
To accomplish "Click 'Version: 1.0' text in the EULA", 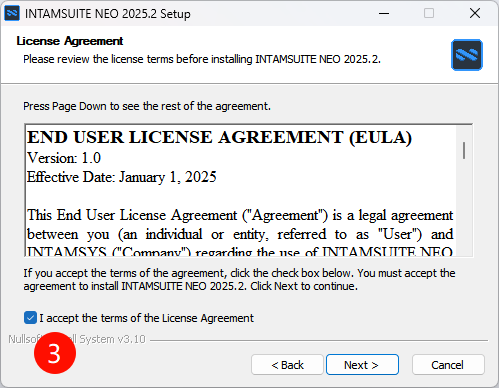I will [x=64, y=158].
